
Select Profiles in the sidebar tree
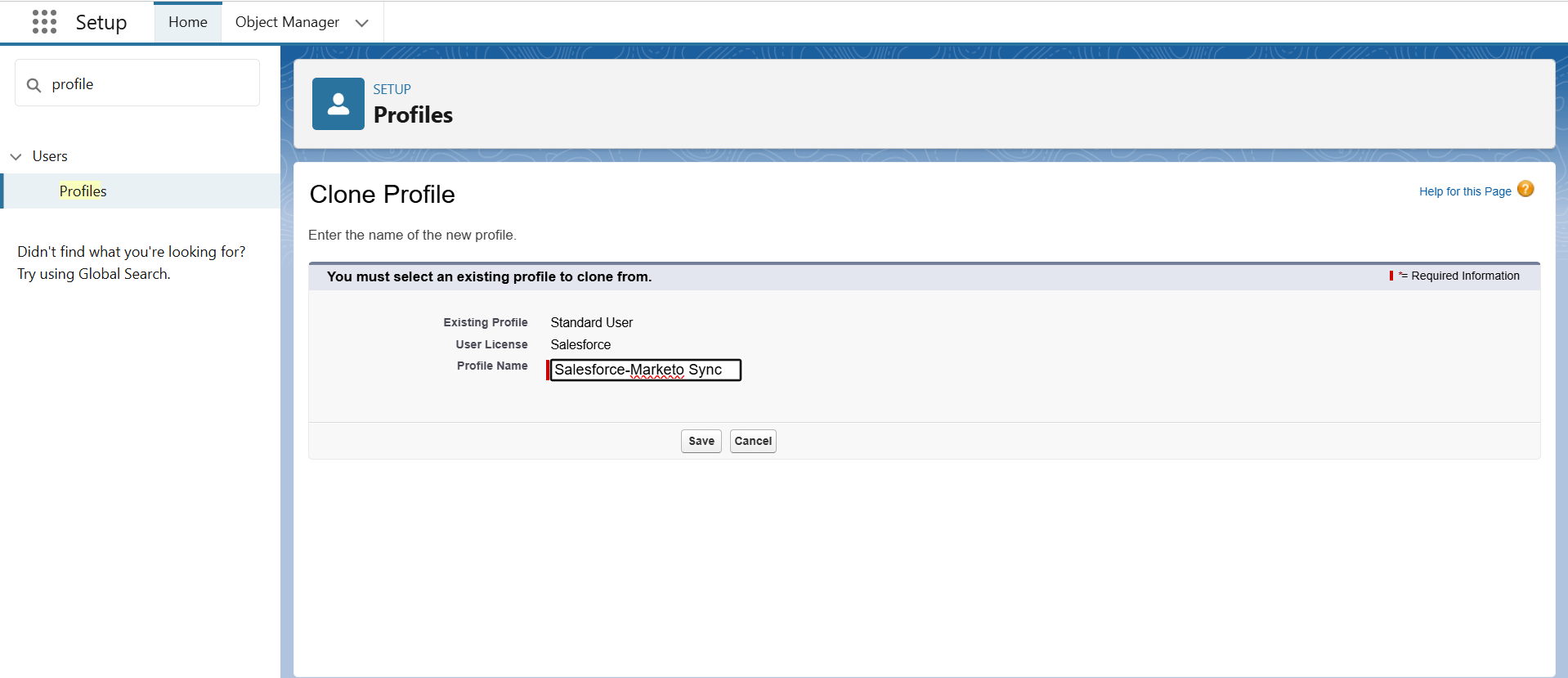coord(83,191)
